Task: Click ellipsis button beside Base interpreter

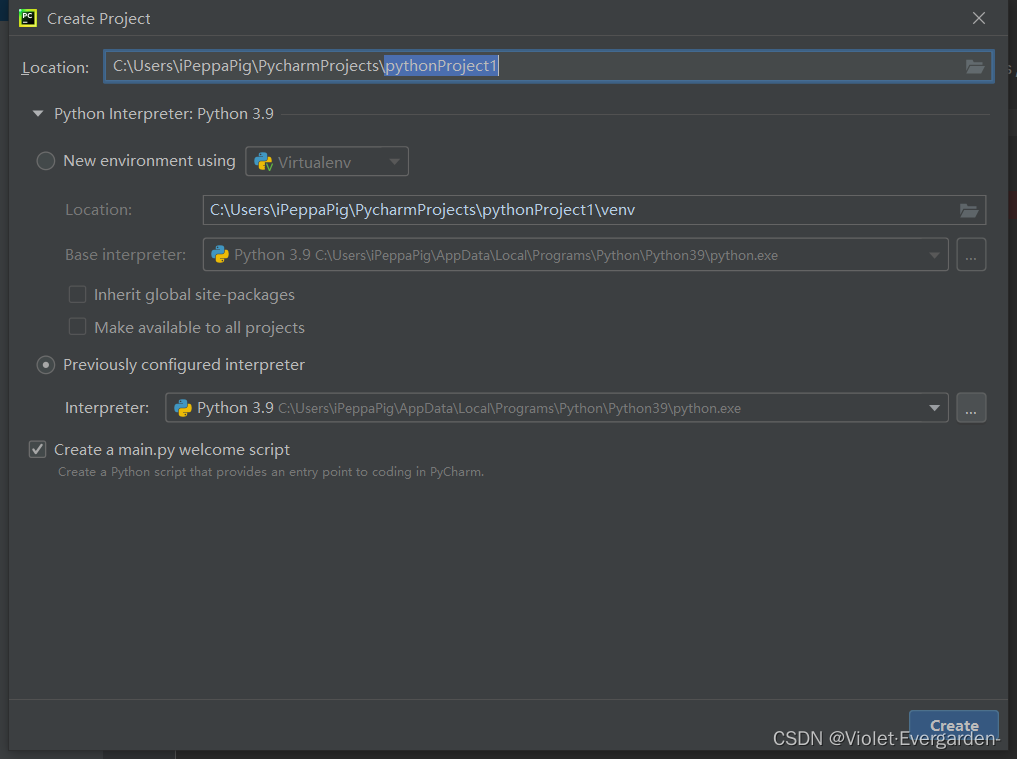Action: tap(971, 254)
